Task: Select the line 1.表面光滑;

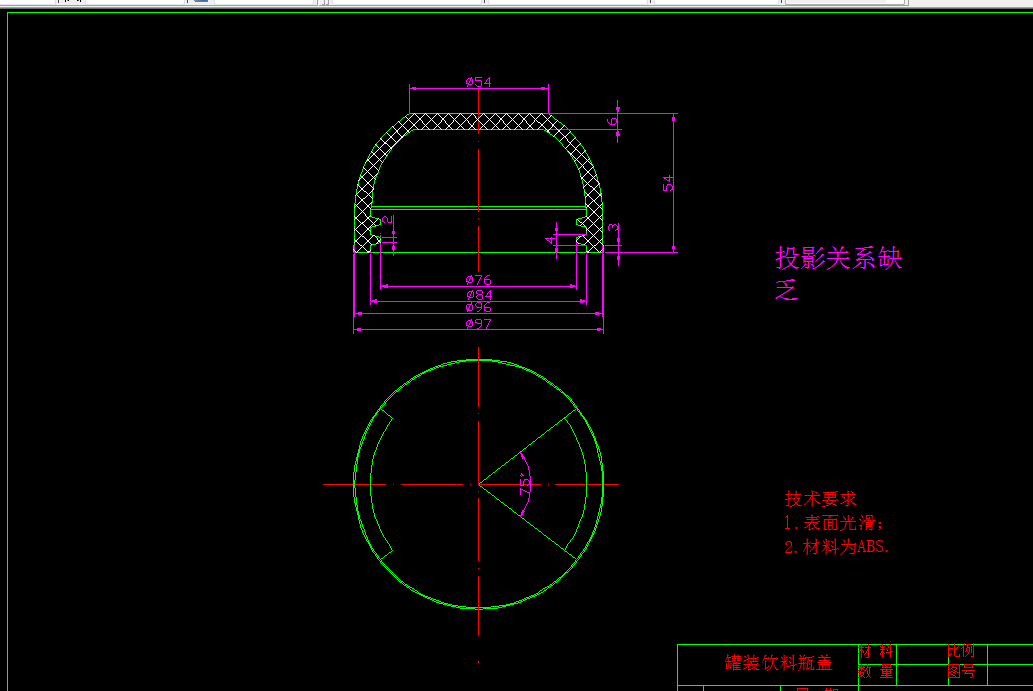Action: [x=833, y=523]
